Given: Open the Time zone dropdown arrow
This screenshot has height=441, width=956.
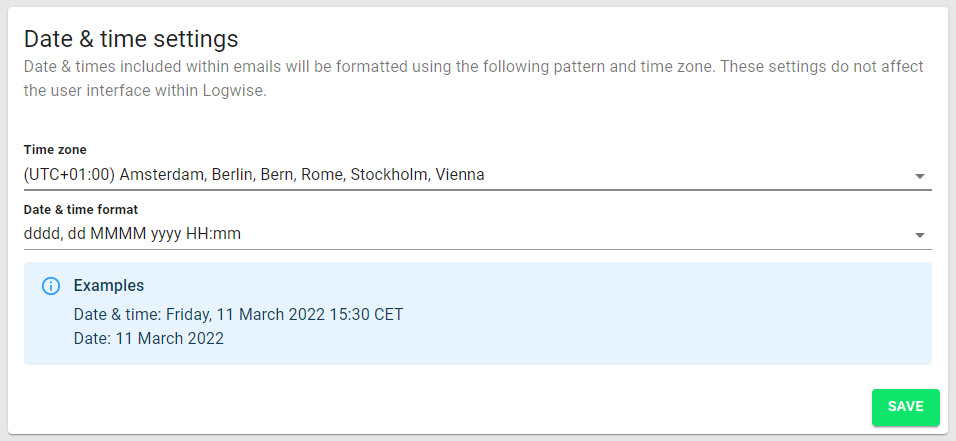Looking at the screenshot, I should tap(920, 176).
